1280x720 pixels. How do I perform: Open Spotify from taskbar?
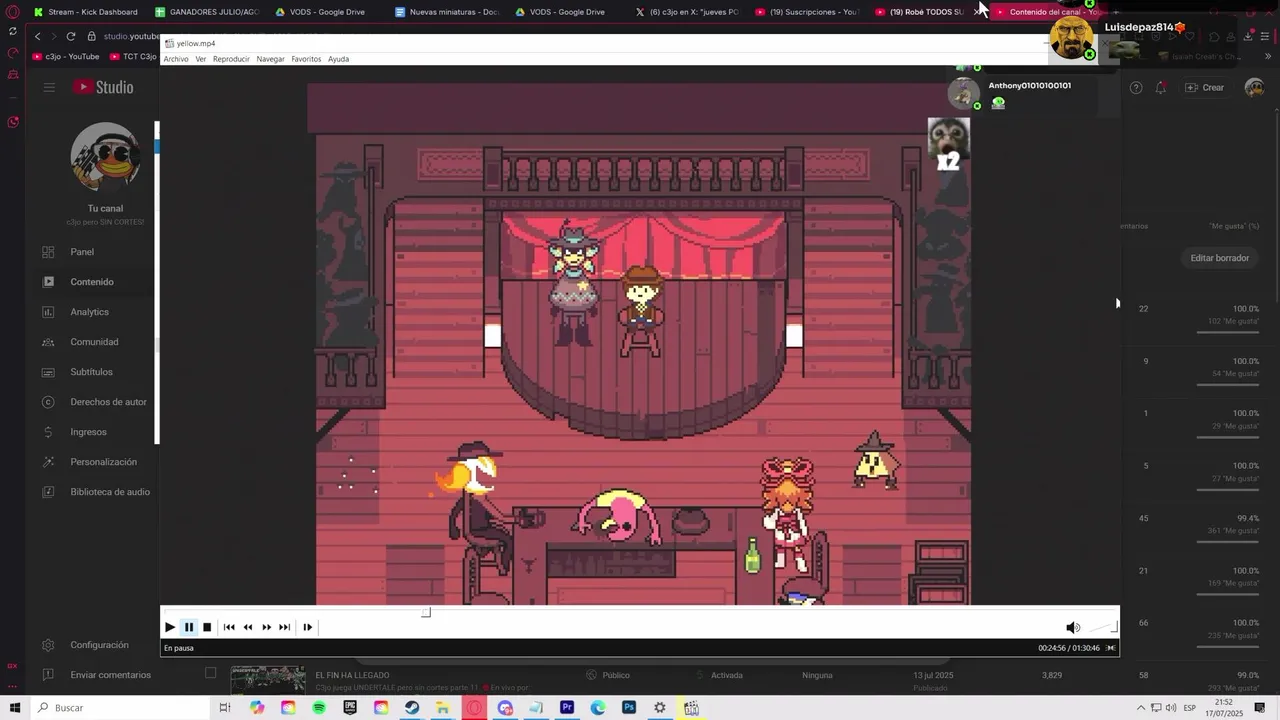pos(319,708)
